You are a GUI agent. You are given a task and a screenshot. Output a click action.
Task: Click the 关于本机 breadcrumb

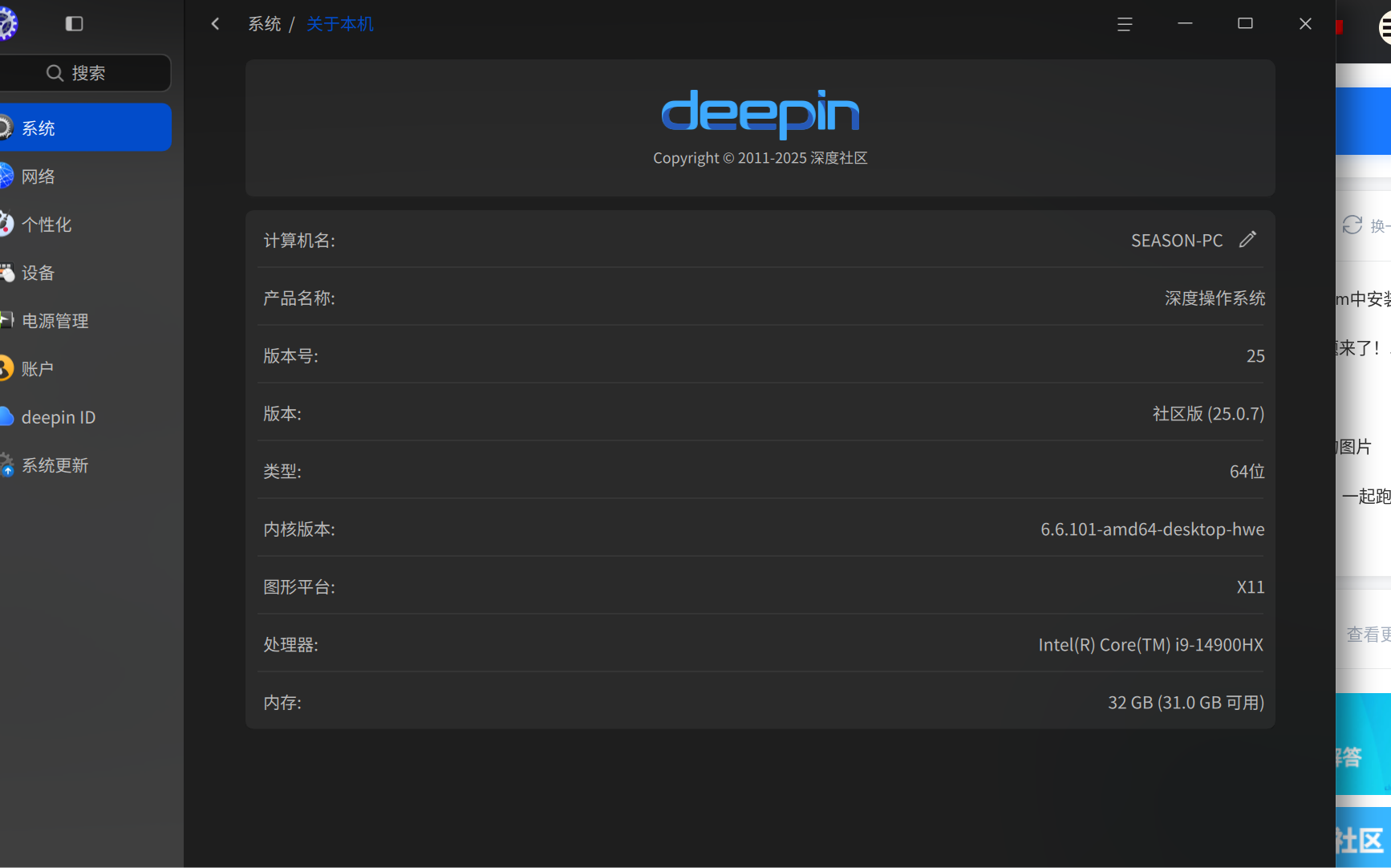tap(340, 24)
